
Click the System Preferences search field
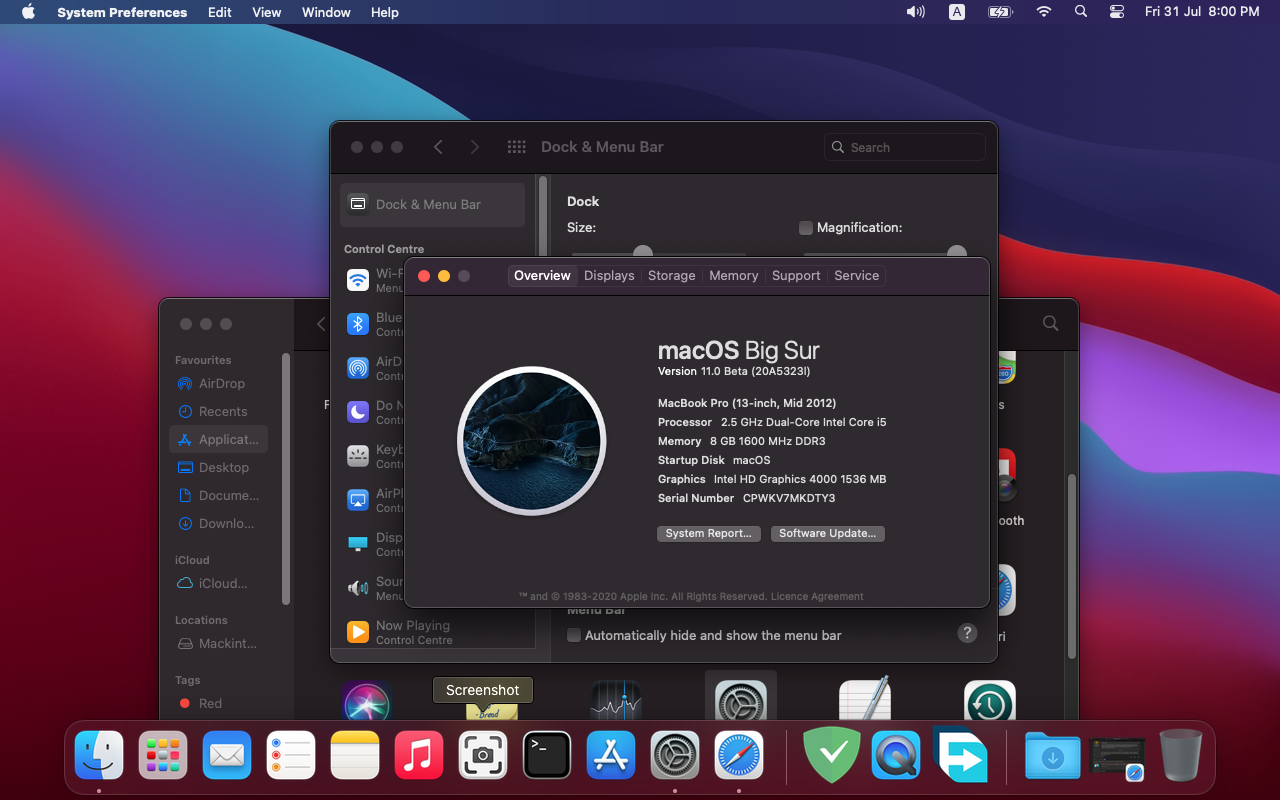905,147
